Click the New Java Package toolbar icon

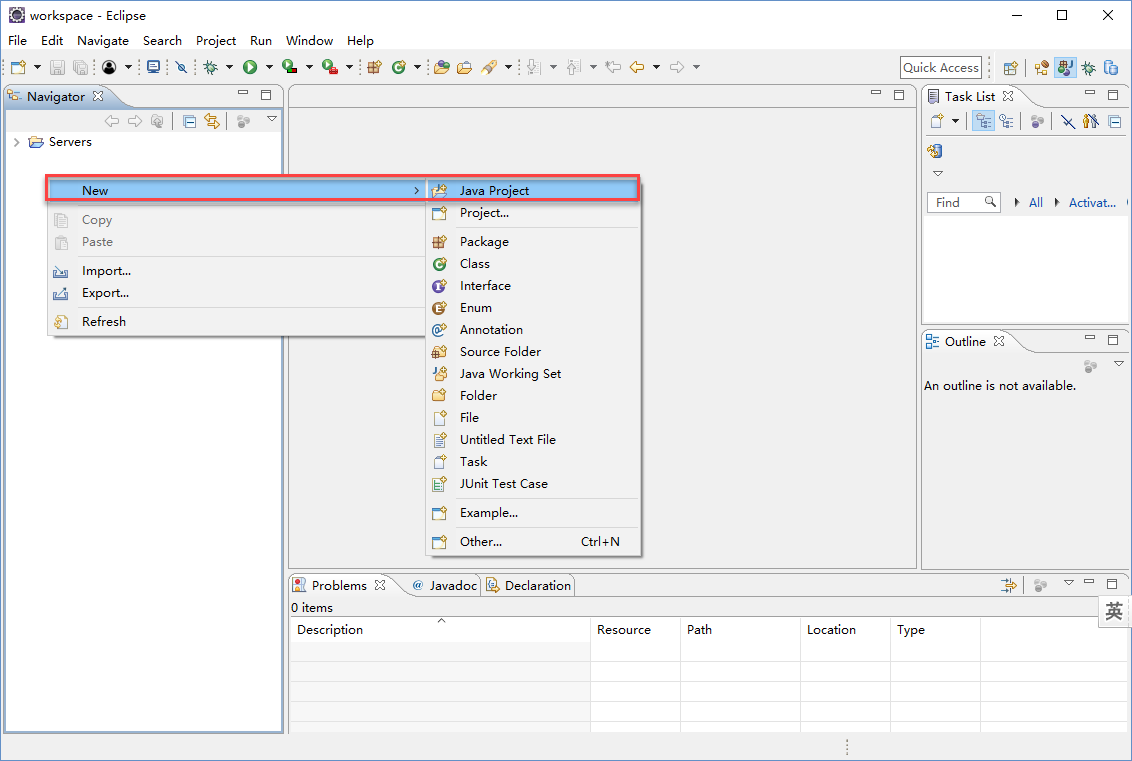pos(374,67)
